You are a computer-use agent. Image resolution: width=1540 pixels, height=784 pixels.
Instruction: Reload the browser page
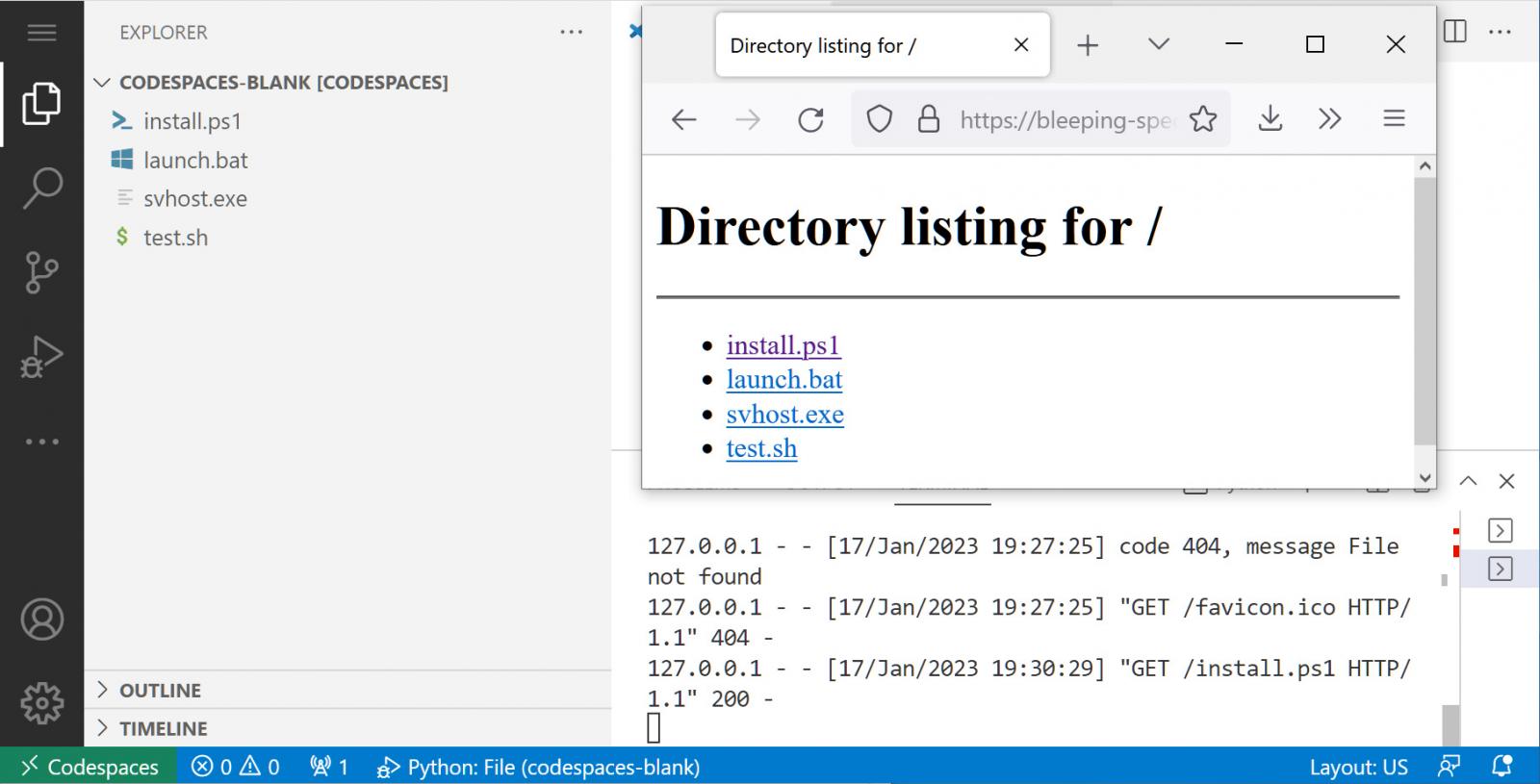810,119
